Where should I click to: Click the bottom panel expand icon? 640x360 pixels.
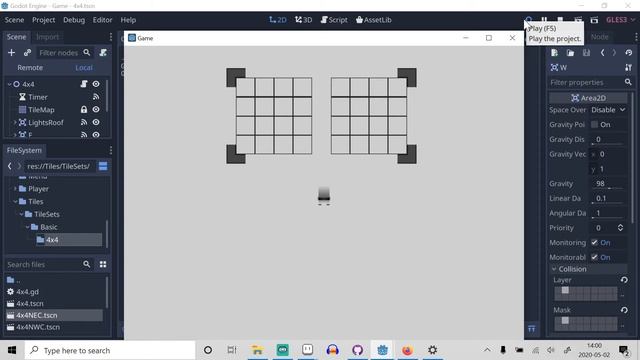(x=531, y=329)
